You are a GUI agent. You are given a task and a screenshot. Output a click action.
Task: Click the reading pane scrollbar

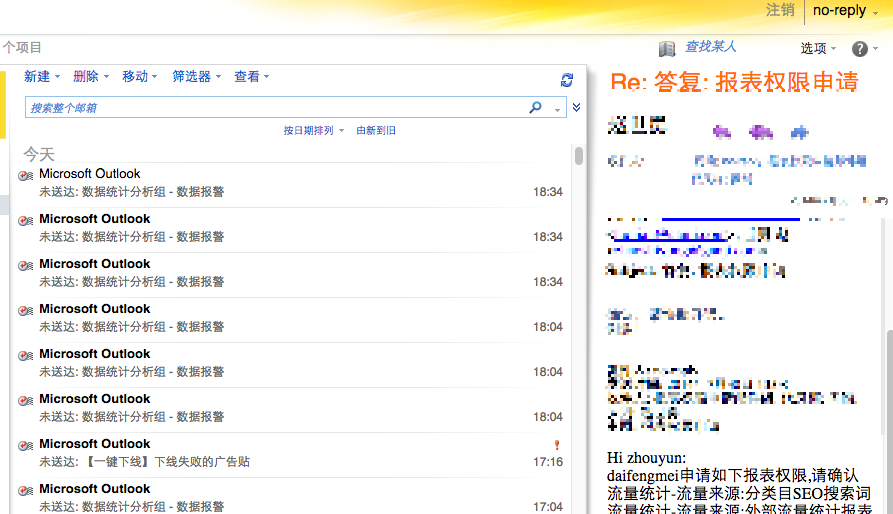889,421
